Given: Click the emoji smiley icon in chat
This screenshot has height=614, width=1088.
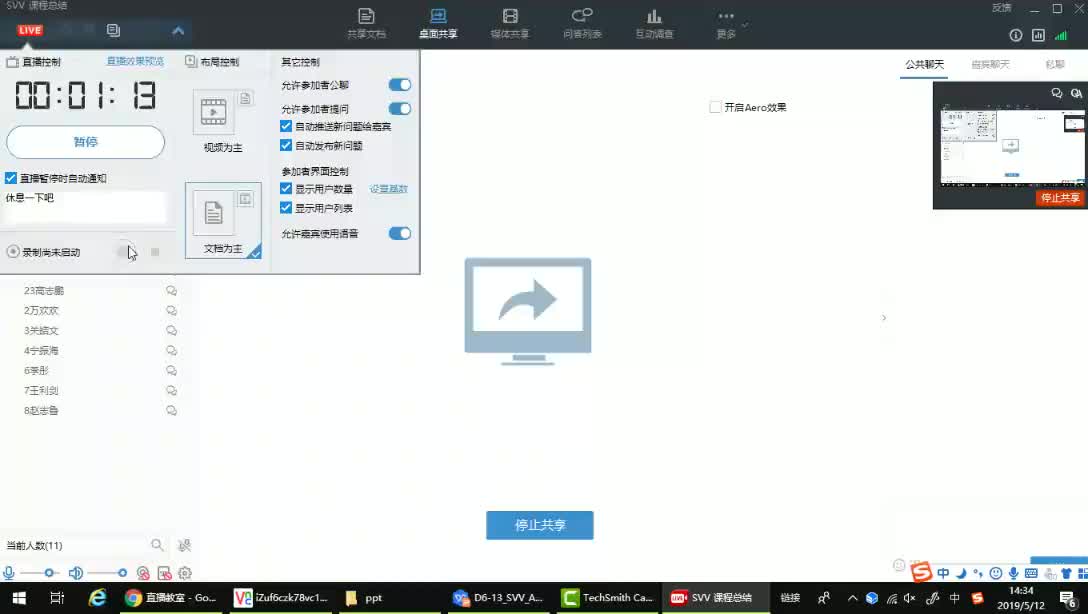Looking at the screenshot, I should pyautogui.click(x=899, y=565).
